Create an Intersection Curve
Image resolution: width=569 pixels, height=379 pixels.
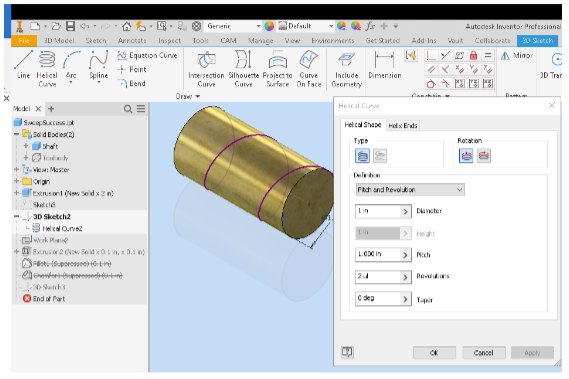(206, 69)
